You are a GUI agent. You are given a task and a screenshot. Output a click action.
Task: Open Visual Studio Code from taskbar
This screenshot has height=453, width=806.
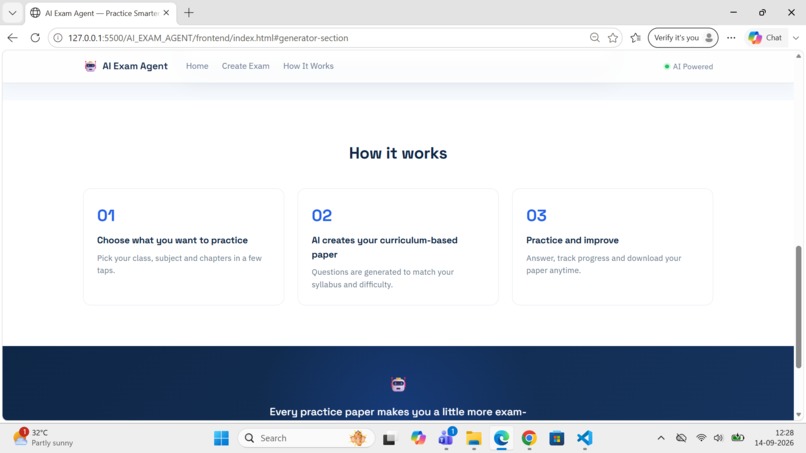[584, 438]
